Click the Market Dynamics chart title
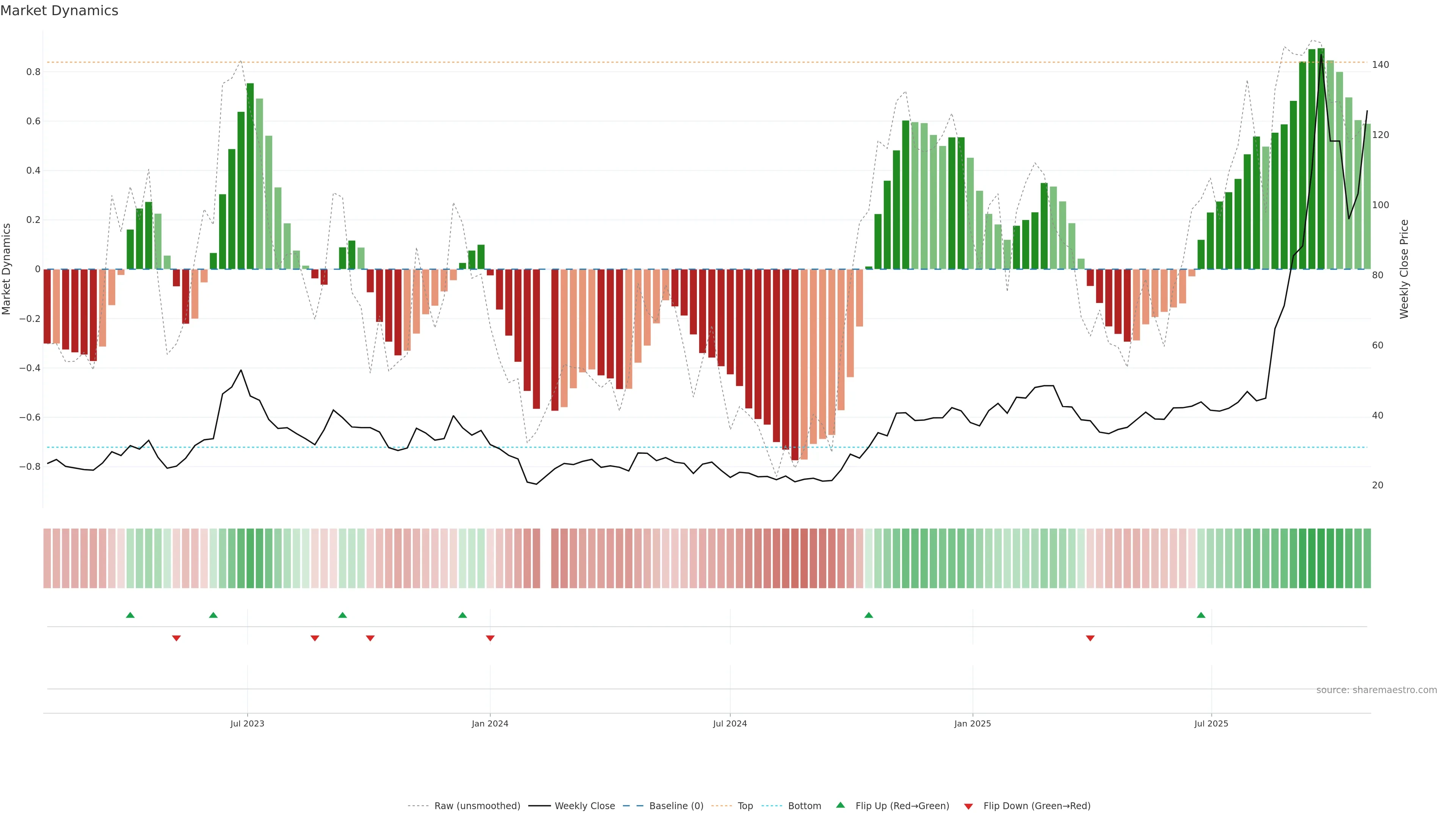Image resolution: width=1456 pixels, height=819 pixels. 60,11
